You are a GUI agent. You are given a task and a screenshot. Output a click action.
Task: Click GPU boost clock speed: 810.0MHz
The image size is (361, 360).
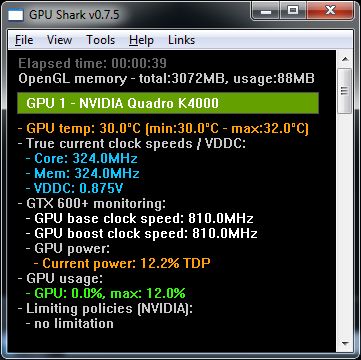(x=142, y=233)
